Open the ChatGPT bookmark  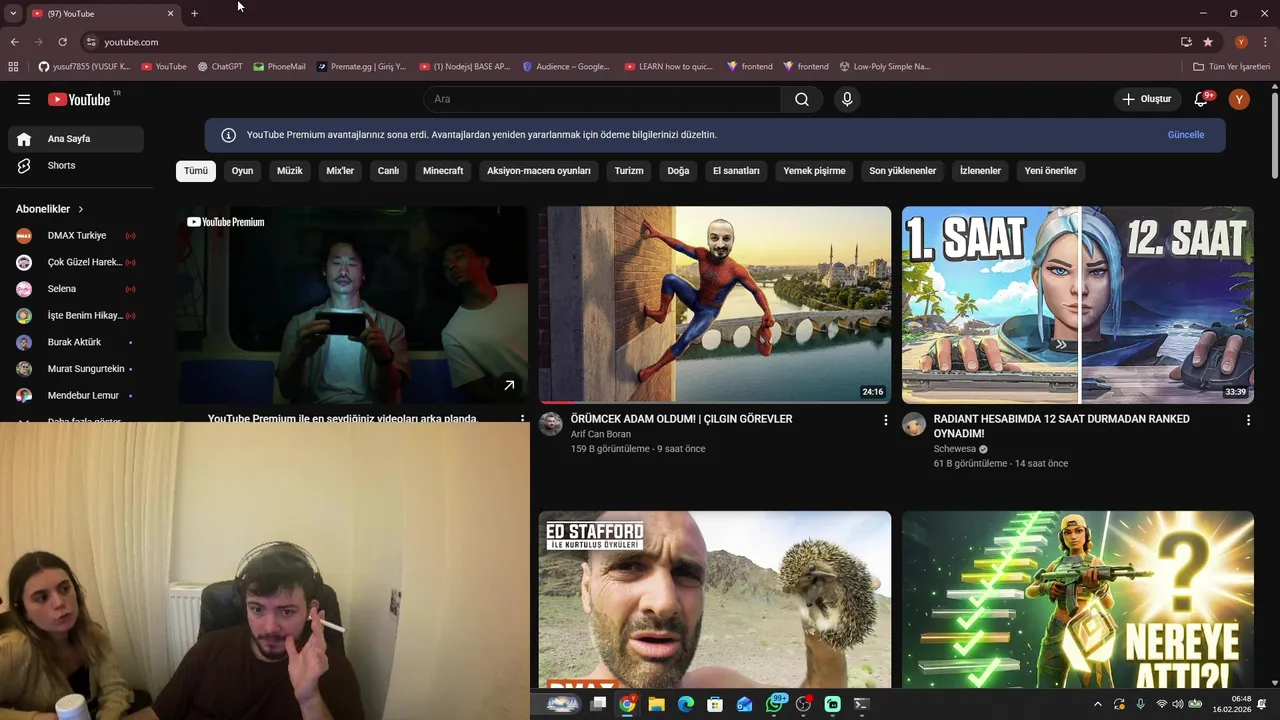pyautogui.click(x=220, y=67)
